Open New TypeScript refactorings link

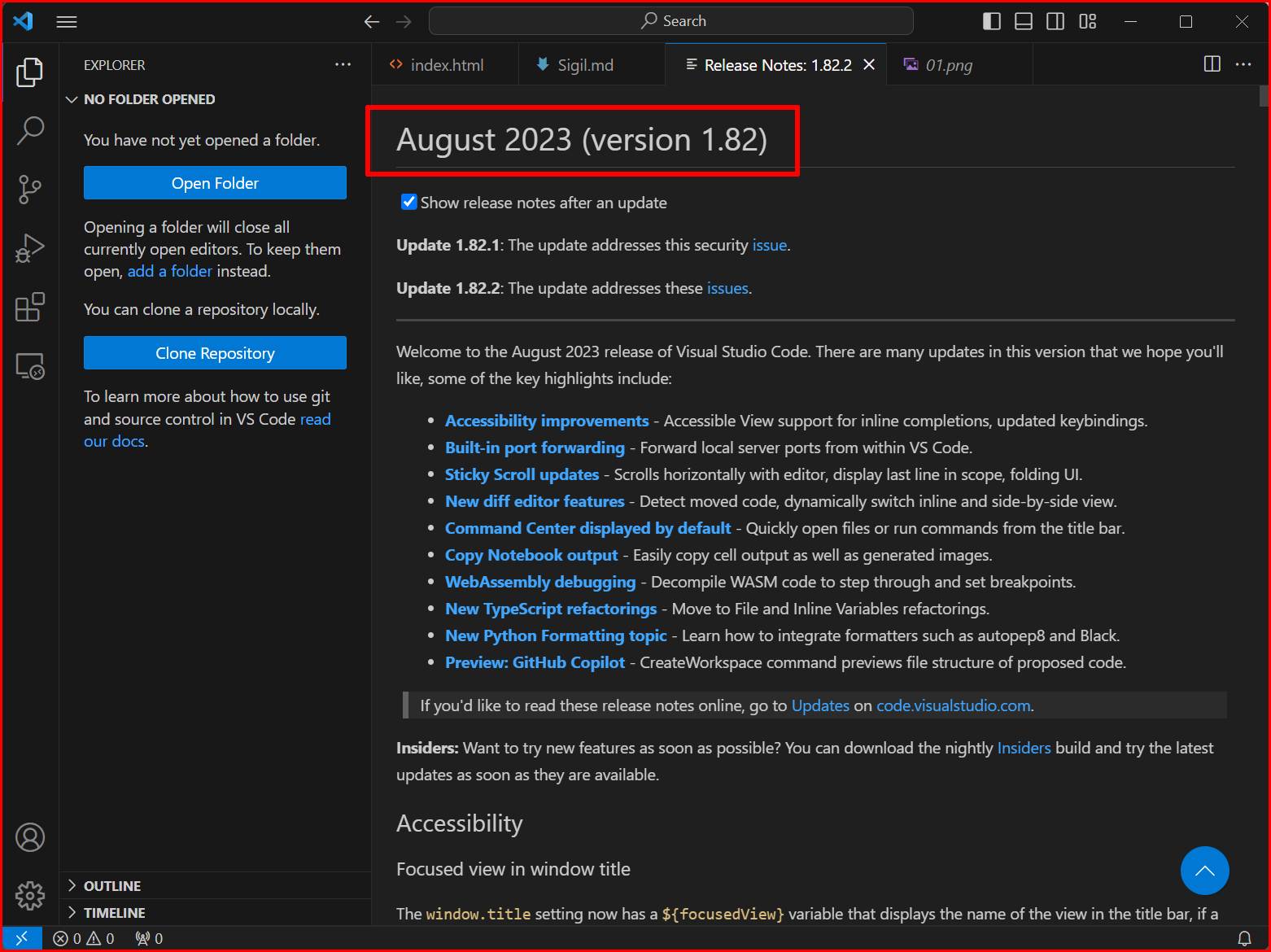pyautogui.click(x=551, y=609)
